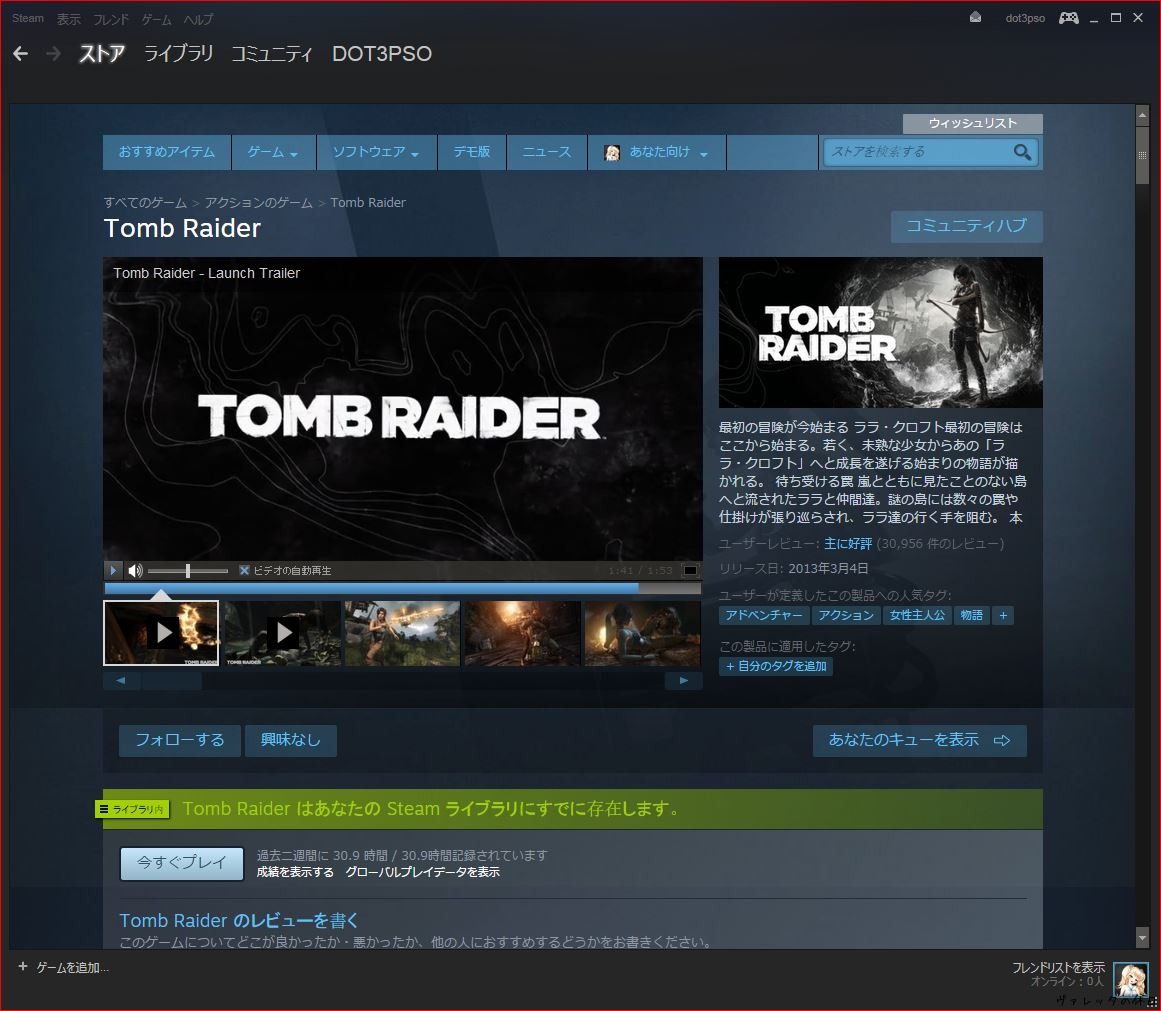The width and height of the screenshot is (1161, 1011).
Task: Click the すべてのゲーム breadcrumb
Action: pos(145,202)
